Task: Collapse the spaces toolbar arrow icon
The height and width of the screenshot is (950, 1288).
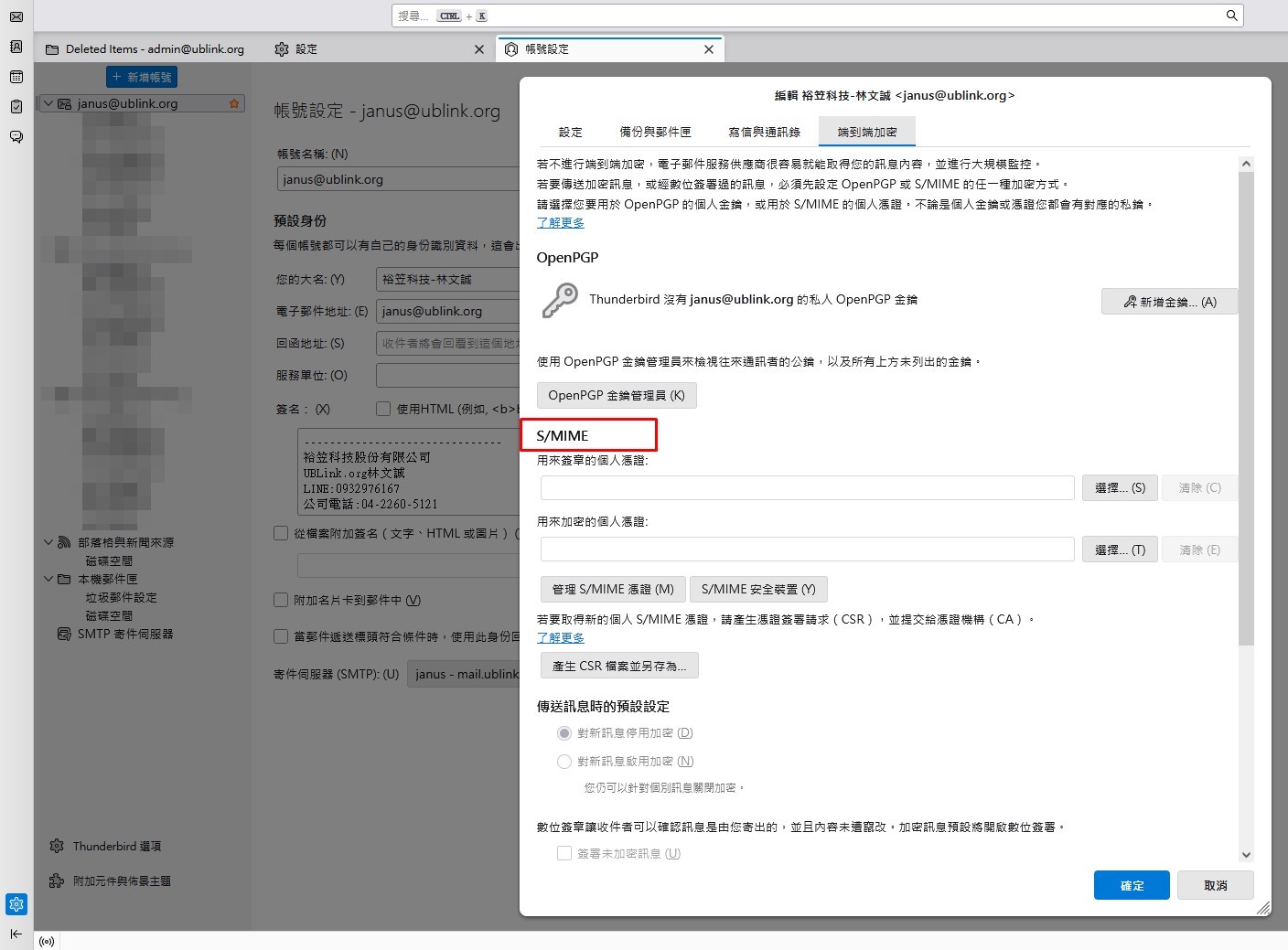Action: tap(16, 934)
